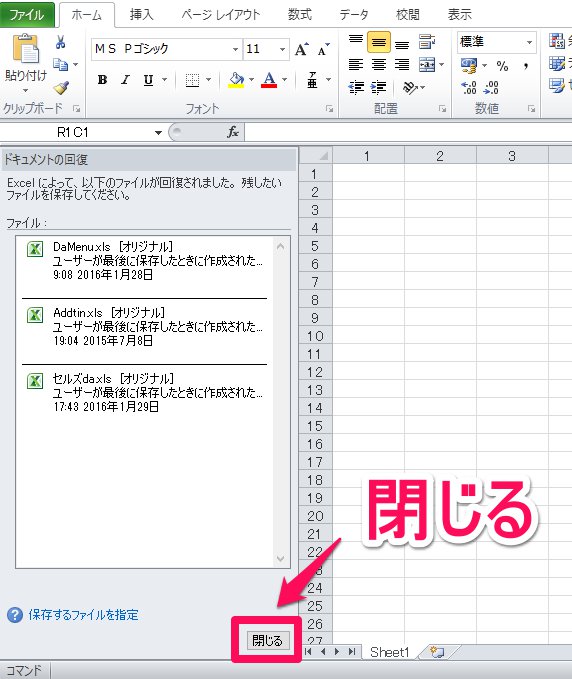The width and height of the screenshot is (572, 679).
Task: Click column header 2
Action: point(440,156)
